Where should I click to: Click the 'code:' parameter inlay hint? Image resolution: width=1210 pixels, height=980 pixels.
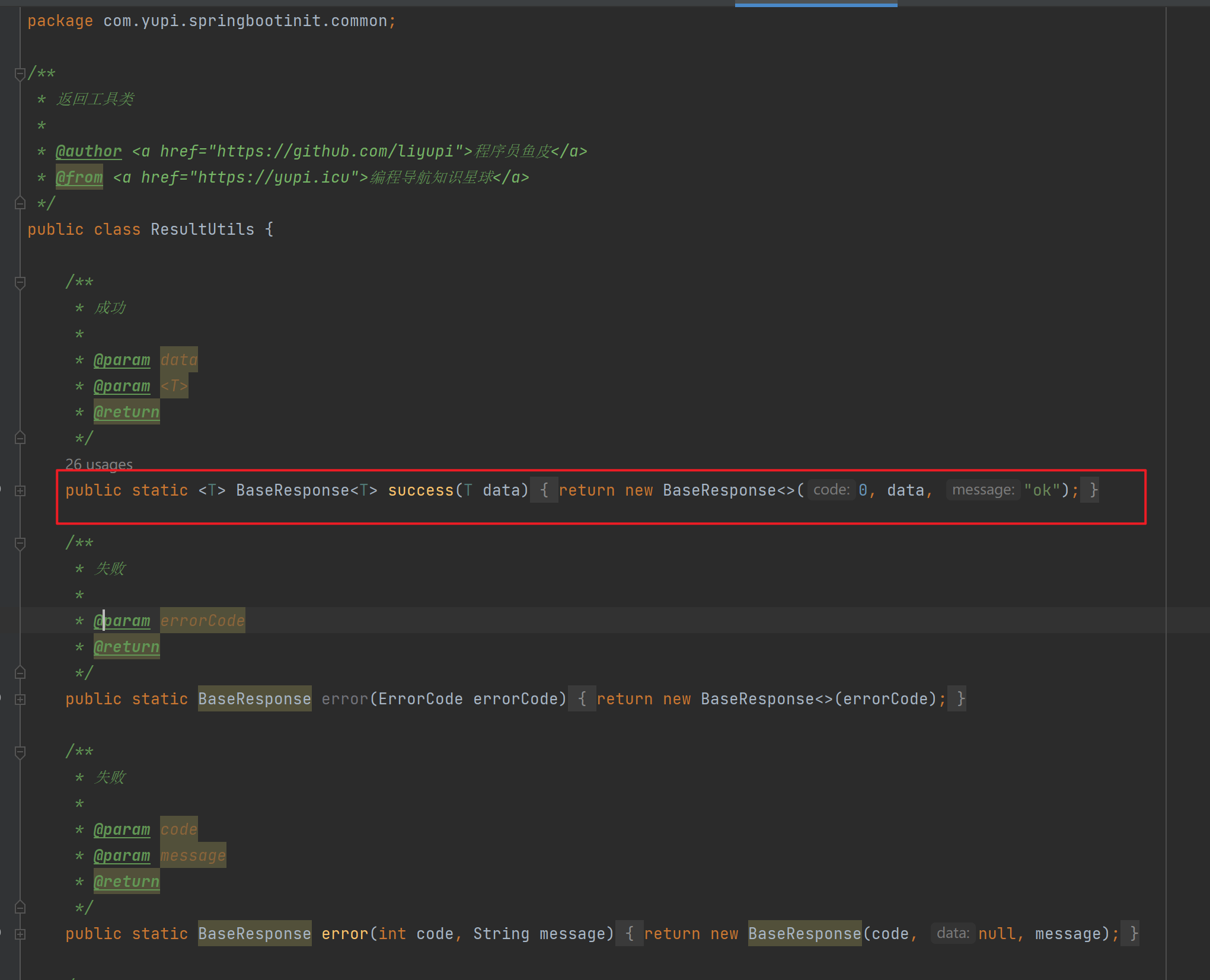pyautogui.click(x=831, y=490)
